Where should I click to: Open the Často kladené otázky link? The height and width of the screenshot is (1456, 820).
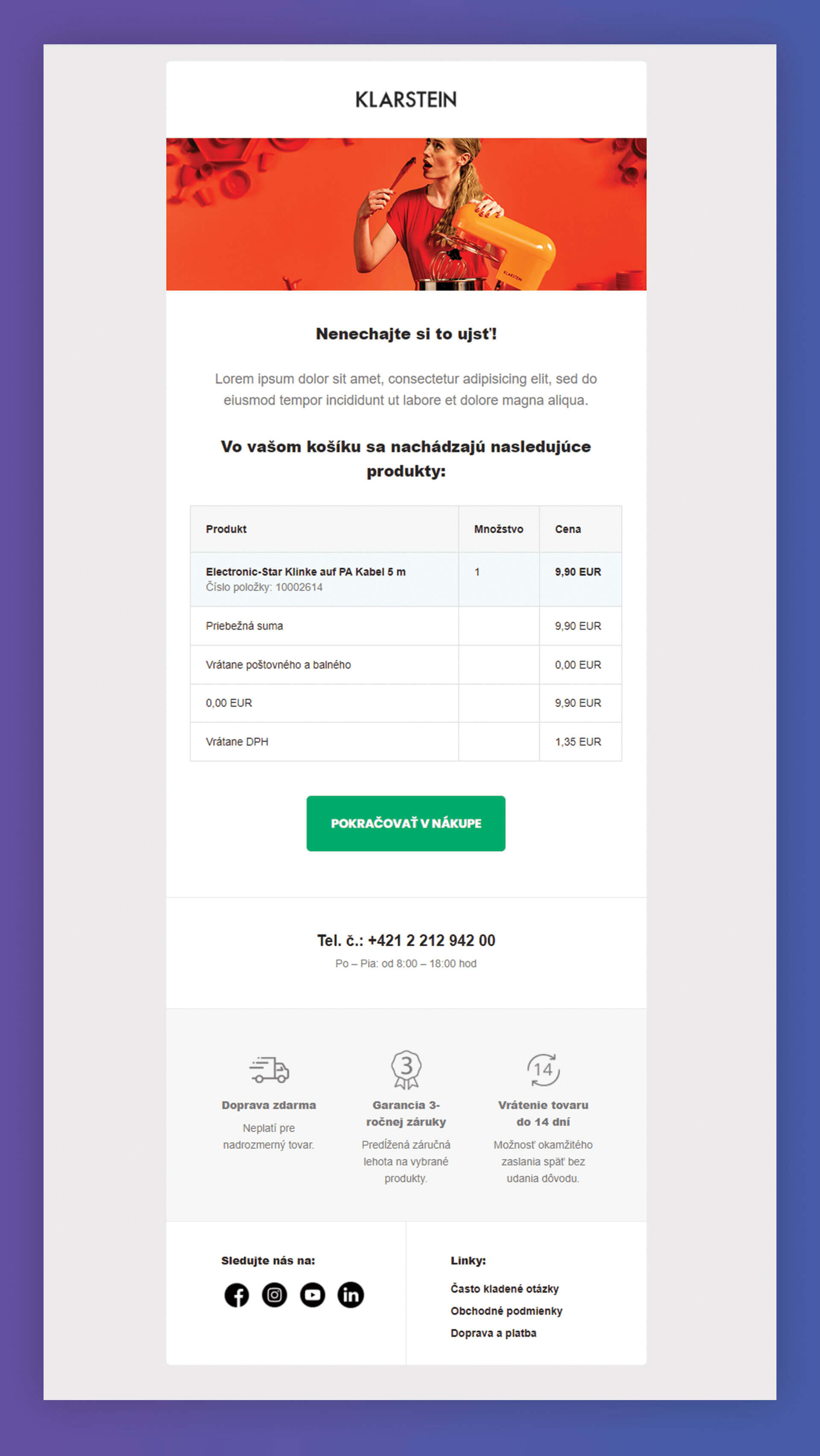(x=504, y=1289)
